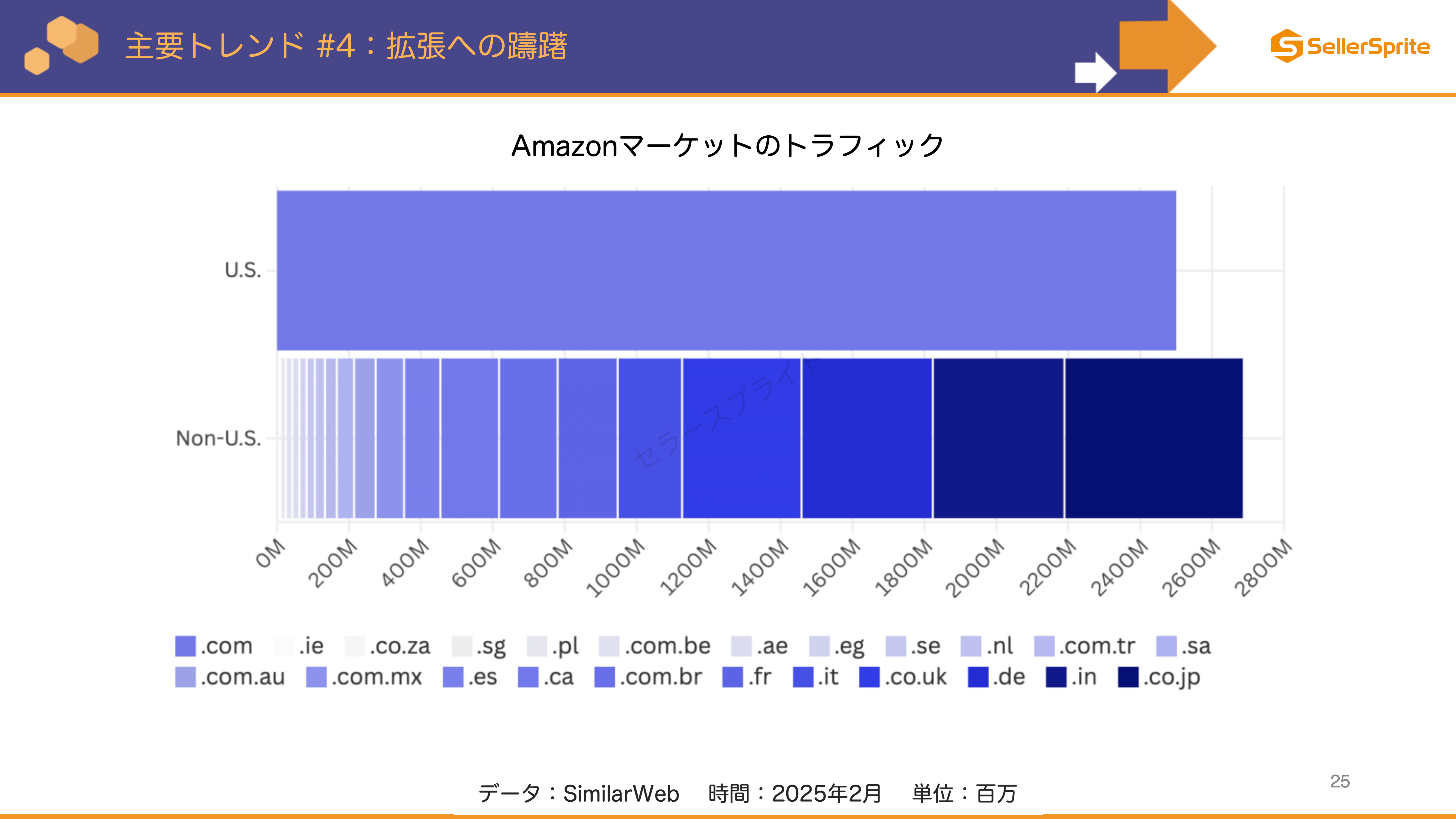The image size is (1456, 819).
Task: Click the large orange arrow in header
Action: 1168,46
